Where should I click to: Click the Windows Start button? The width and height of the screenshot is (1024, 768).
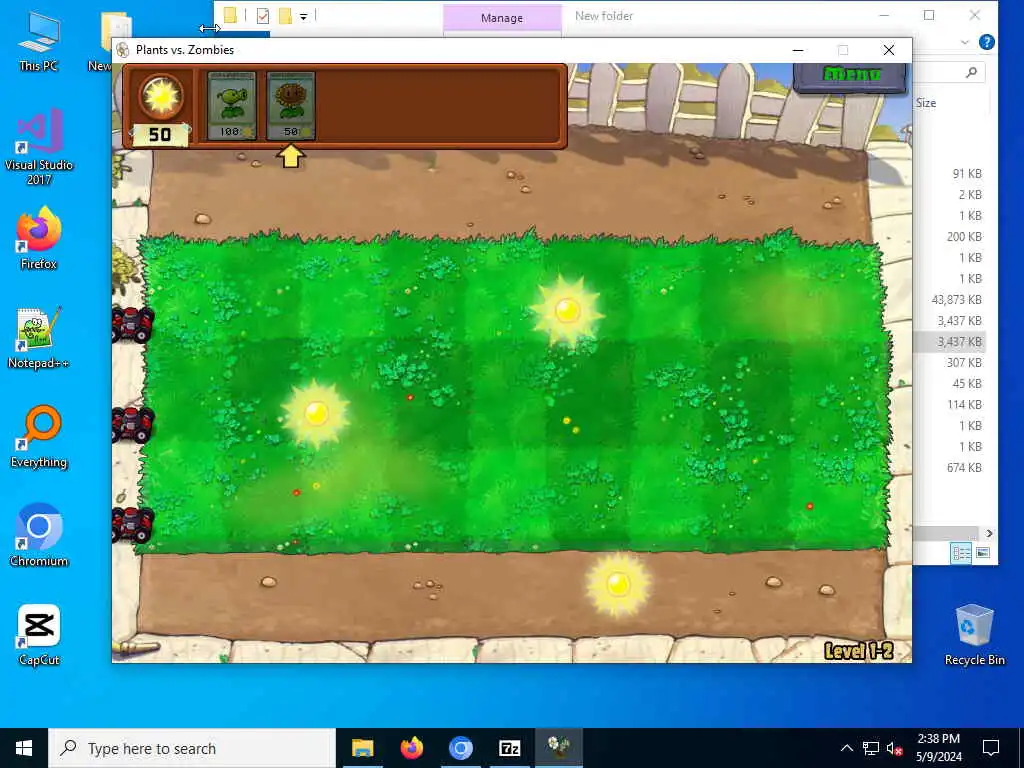[24, 748]
